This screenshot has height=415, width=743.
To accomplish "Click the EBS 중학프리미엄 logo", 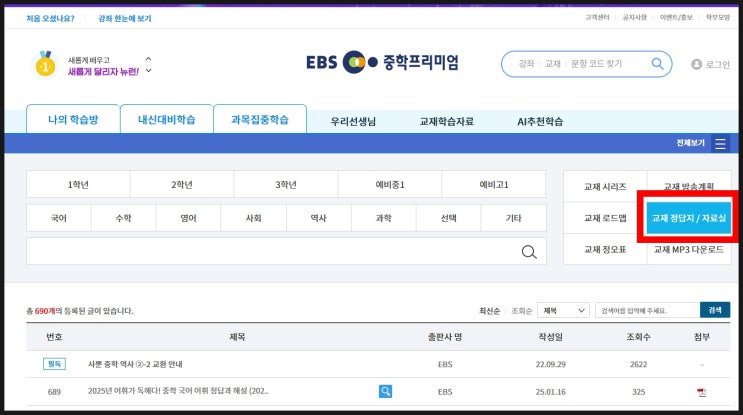I will (x=382, y=62).
